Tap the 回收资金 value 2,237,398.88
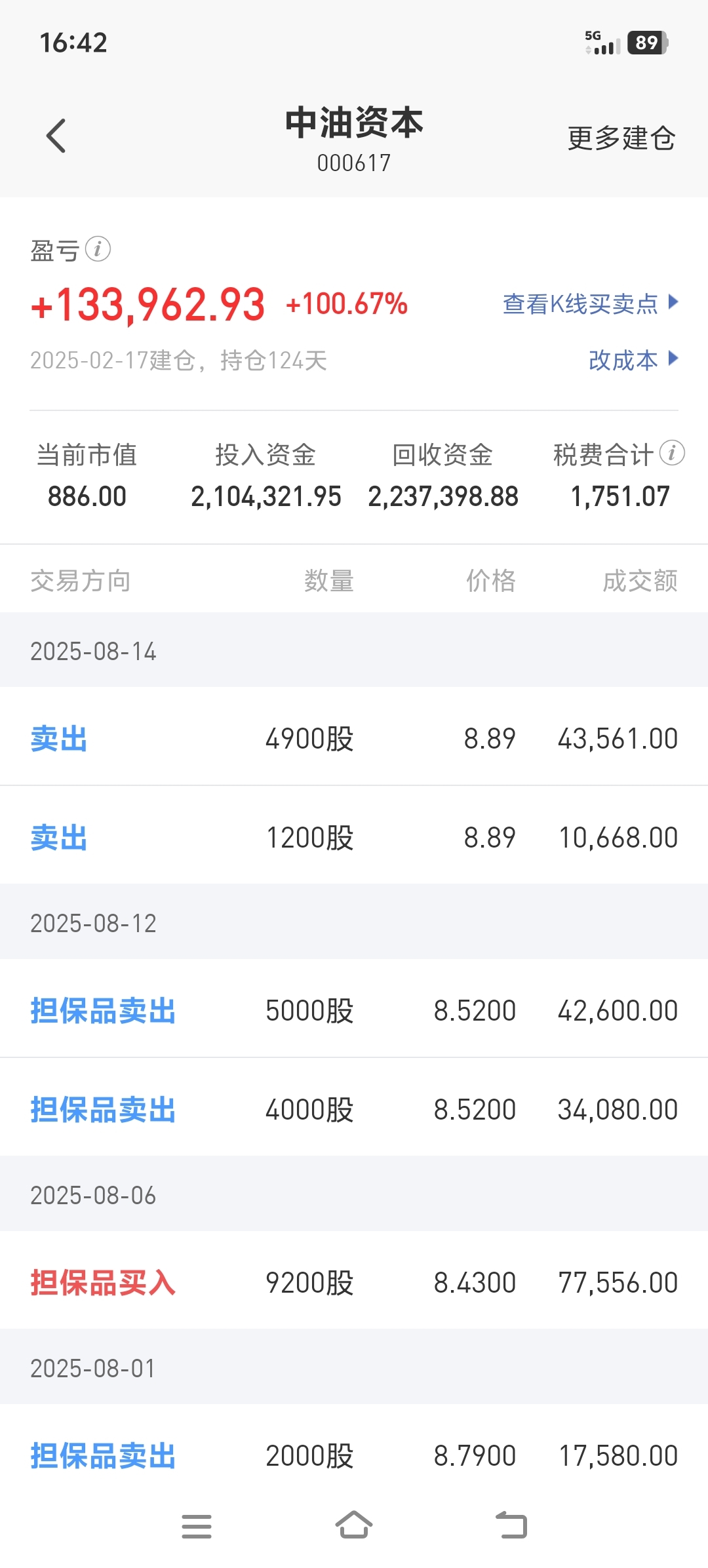 click(x=443, y=496)
